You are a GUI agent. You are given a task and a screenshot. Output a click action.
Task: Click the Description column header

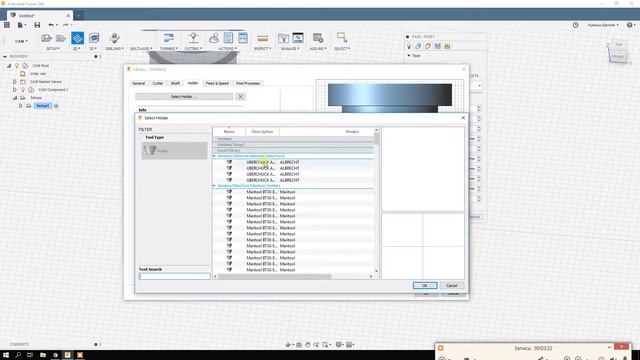(x=262, y=131)
